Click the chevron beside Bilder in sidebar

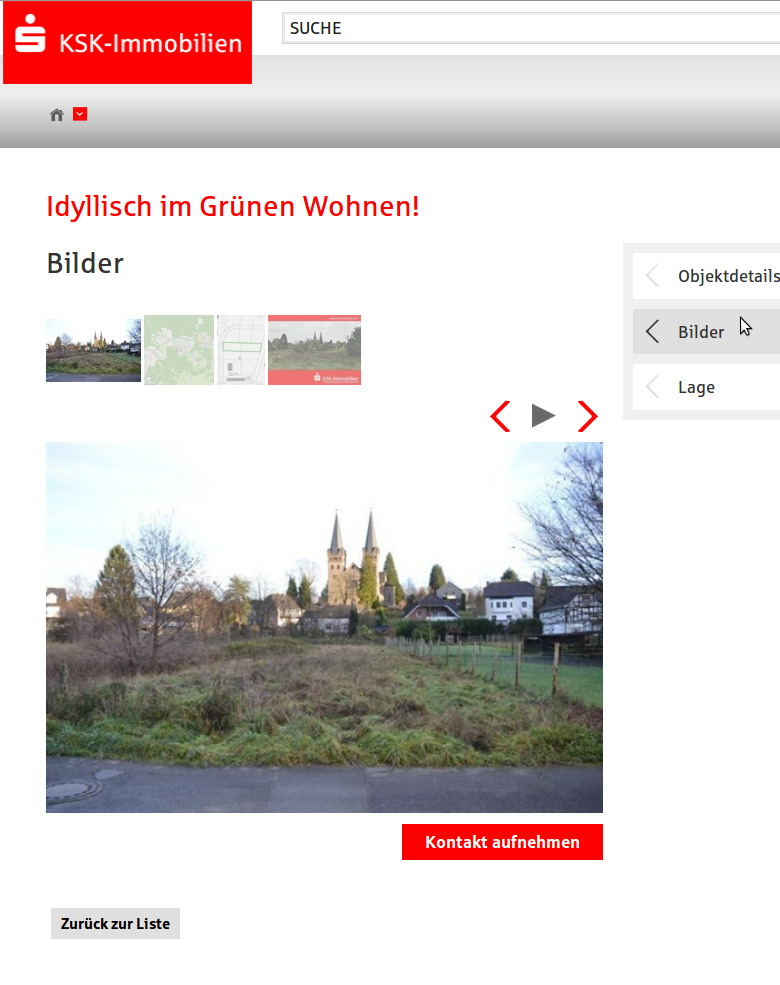[653, 331]
